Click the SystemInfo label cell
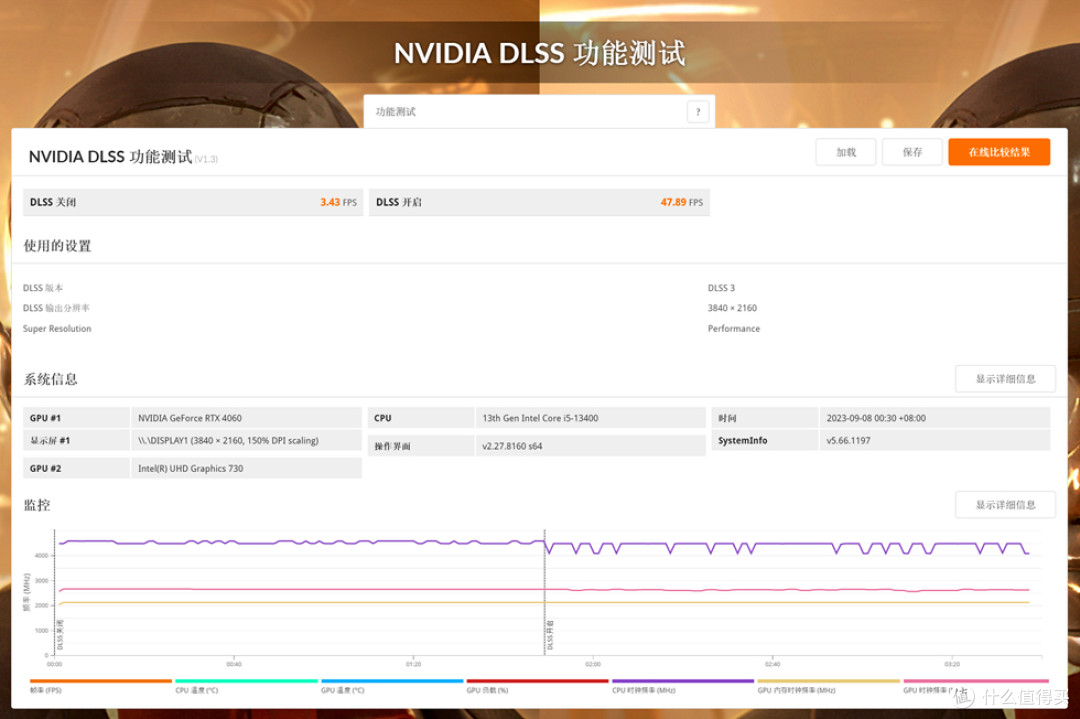1080x719 pixels. [765, 441]
